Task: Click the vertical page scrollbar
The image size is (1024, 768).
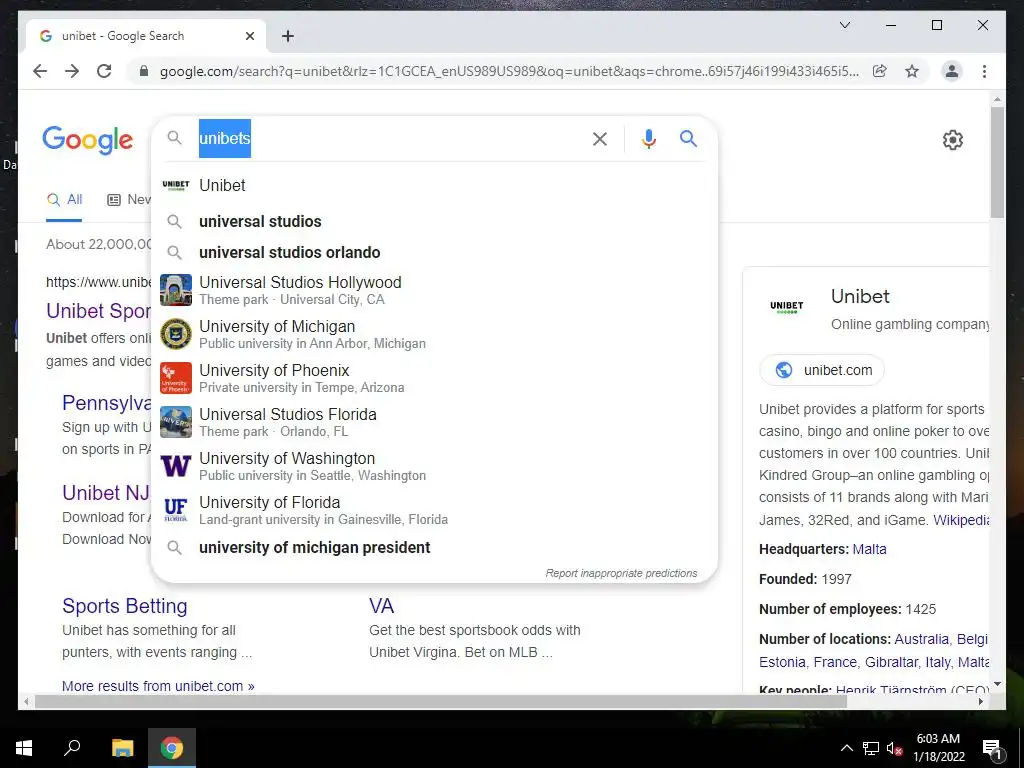Action: click(x=997, y=163)
